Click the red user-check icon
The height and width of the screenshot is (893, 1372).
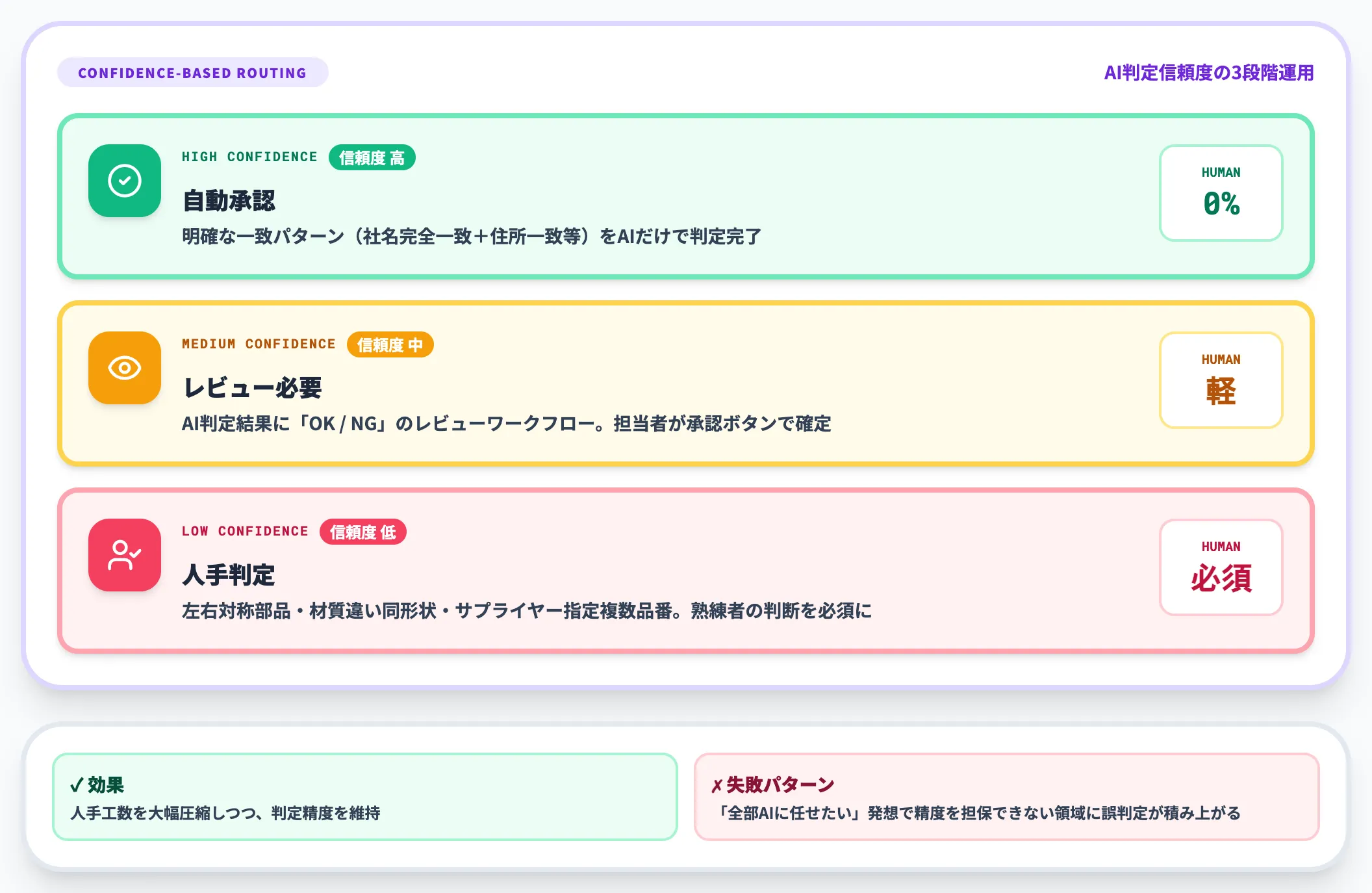pos(125,555)
